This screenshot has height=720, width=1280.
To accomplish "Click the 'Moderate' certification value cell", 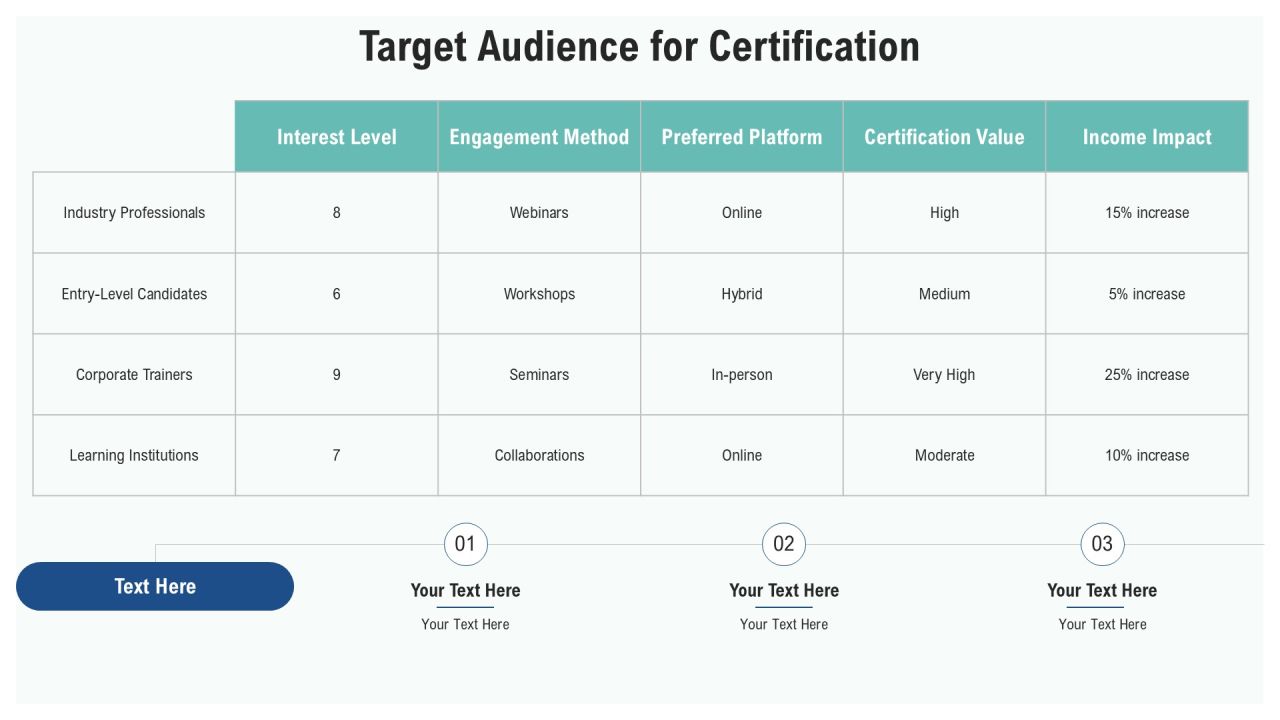I will (944, 455).
